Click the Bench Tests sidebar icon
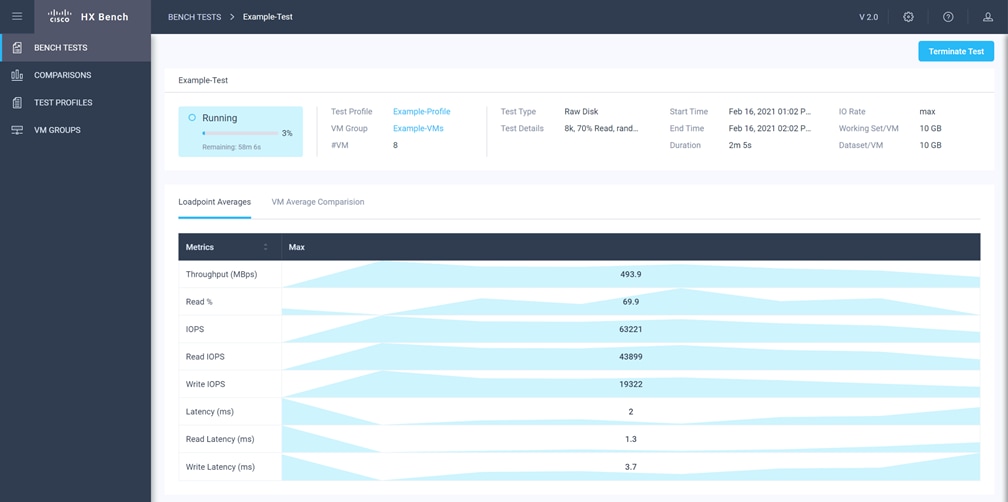This screenshot has height=502, width=1008. (x=17, y=48)
